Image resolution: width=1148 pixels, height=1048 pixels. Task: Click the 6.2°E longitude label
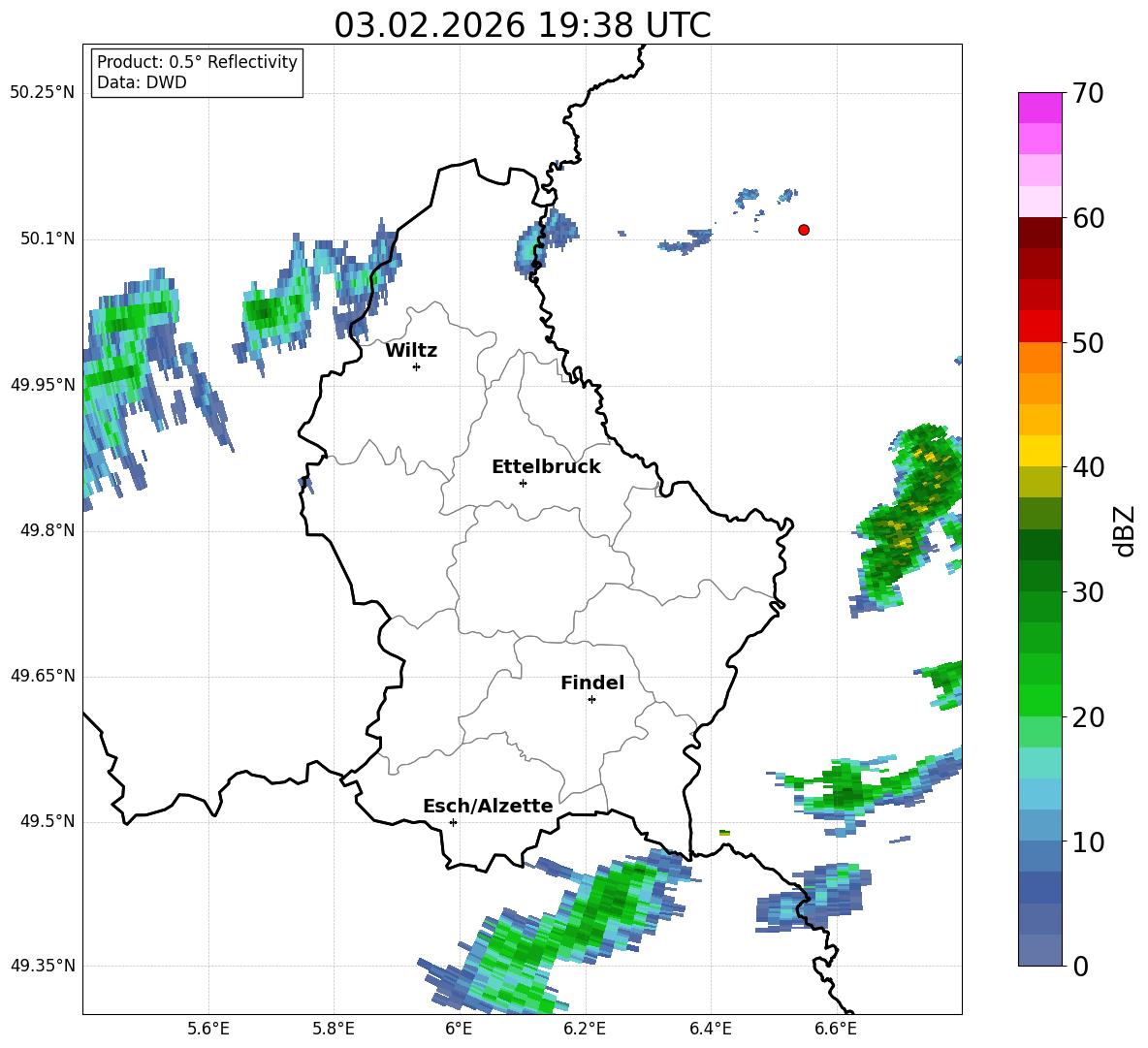[x=585, y=1029]
